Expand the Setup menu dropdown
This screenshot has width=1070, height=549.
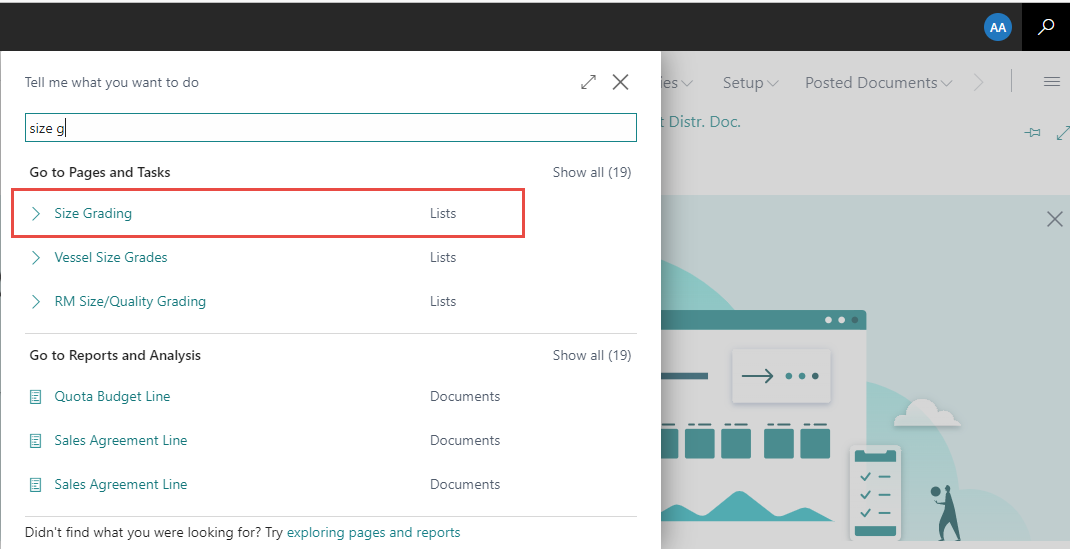tap(750, 83)
